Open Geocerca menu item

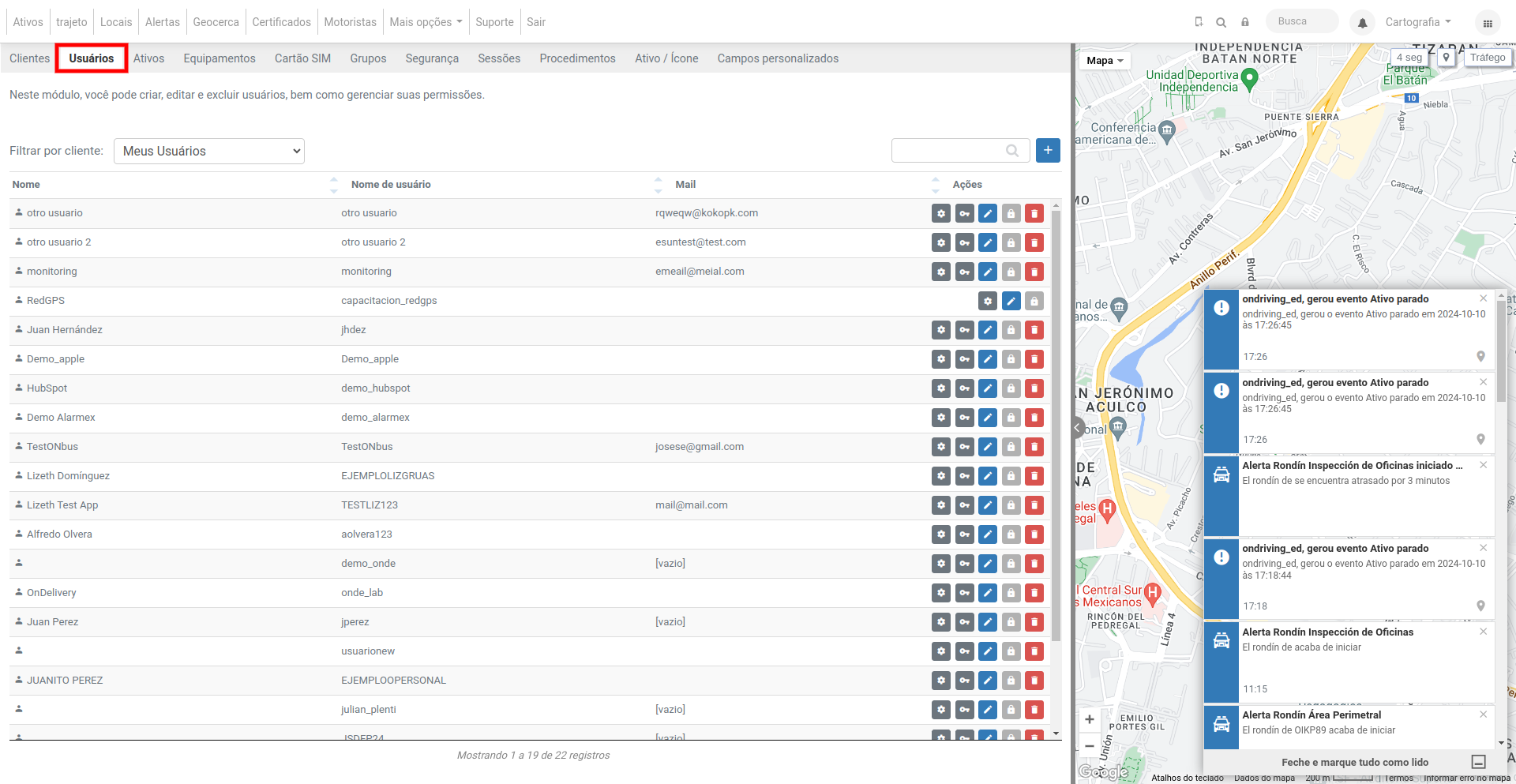(x=216, y=22)
